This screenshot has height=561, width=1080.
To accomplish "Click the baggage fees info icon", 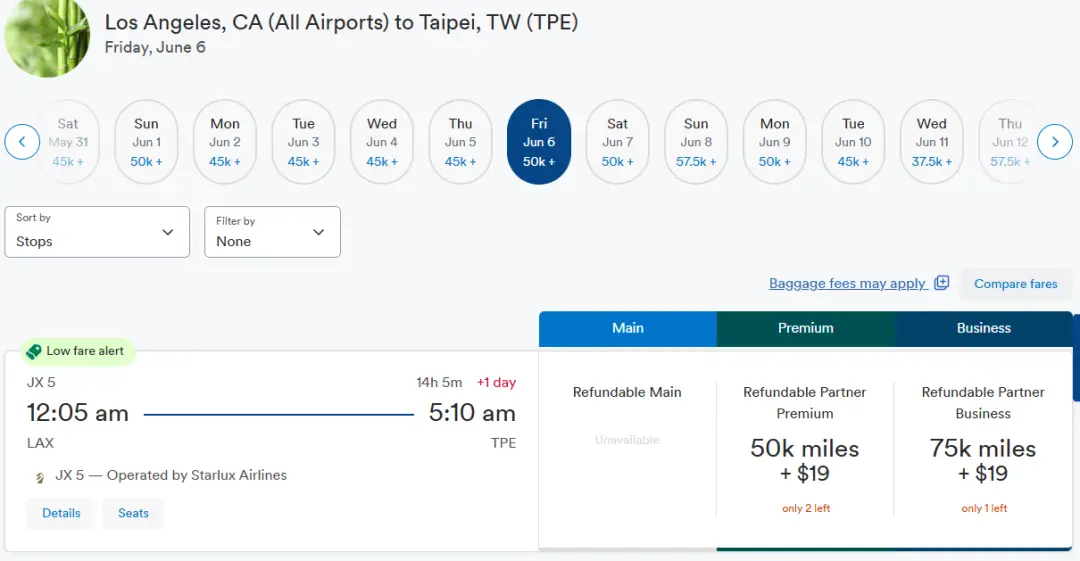I will (941, 283).
